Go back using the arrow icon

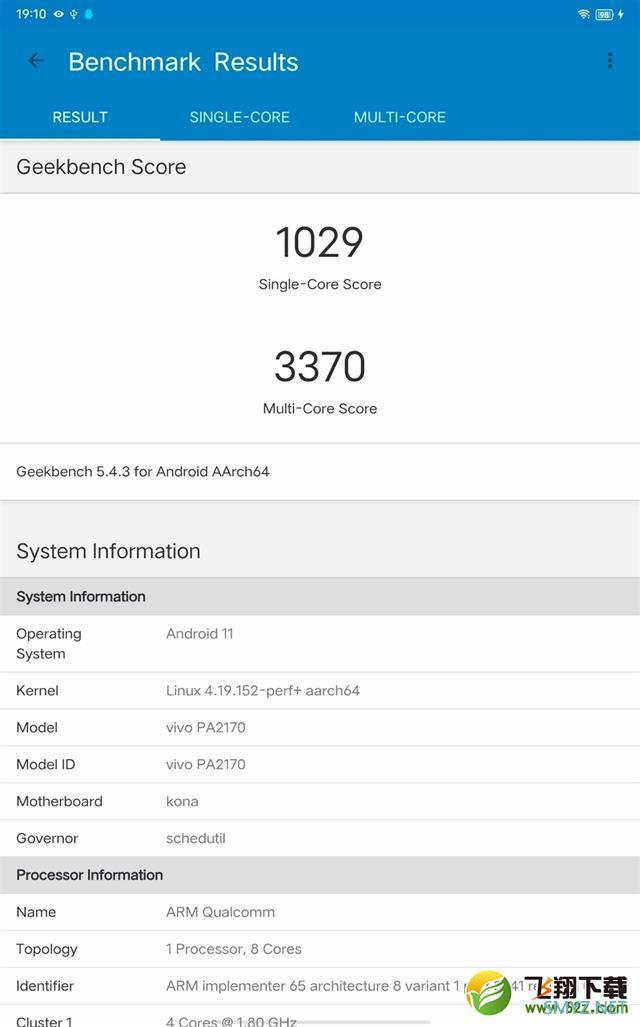(x=36, y=61)
